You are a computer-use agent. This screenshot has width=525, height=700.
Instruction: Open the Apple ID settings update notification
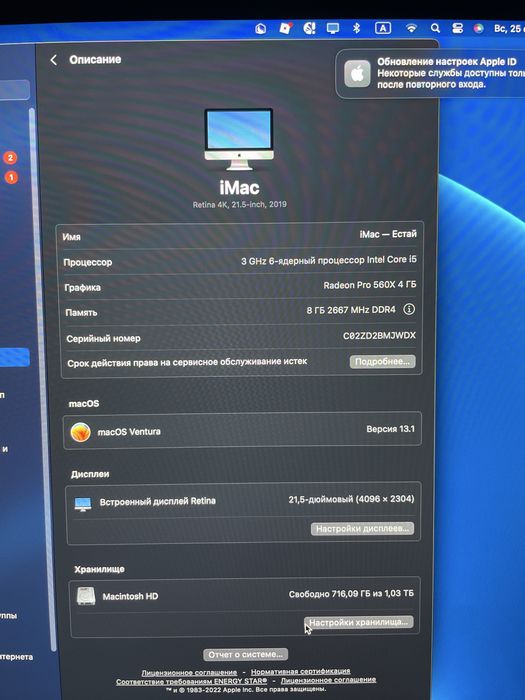[430, 74]
